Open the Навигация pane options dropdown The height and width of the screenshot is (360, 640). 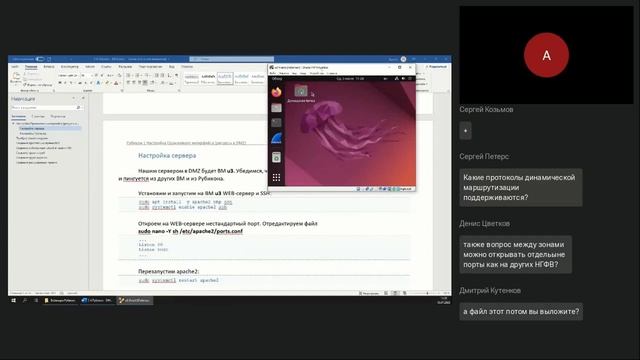click(x=74, y=98)
